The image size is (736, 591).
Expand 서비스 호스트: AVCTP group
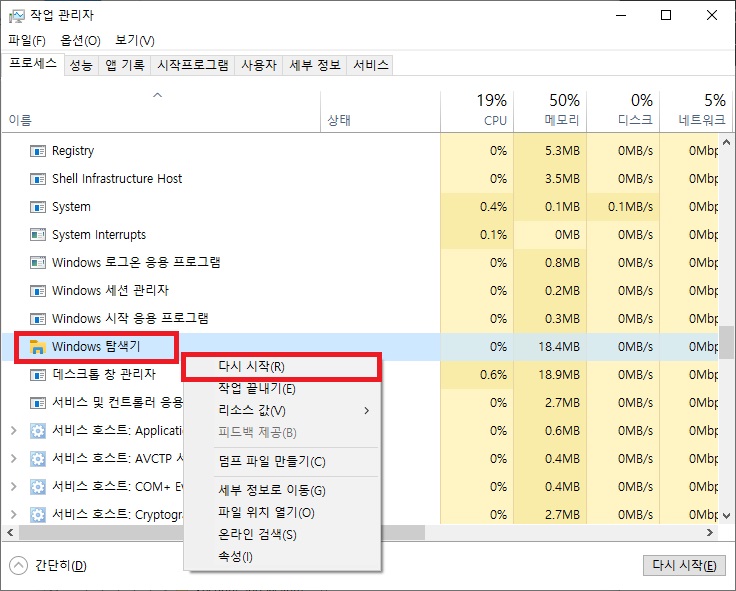[14, 459]
